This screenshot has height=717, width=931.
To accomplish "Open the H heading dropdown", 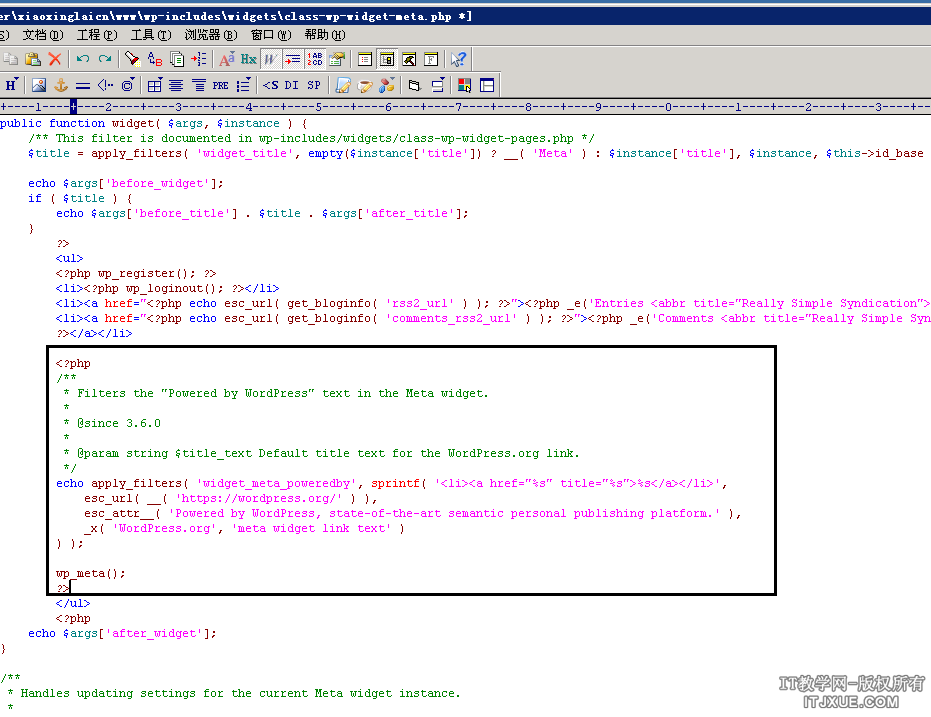I will point(12,85).
